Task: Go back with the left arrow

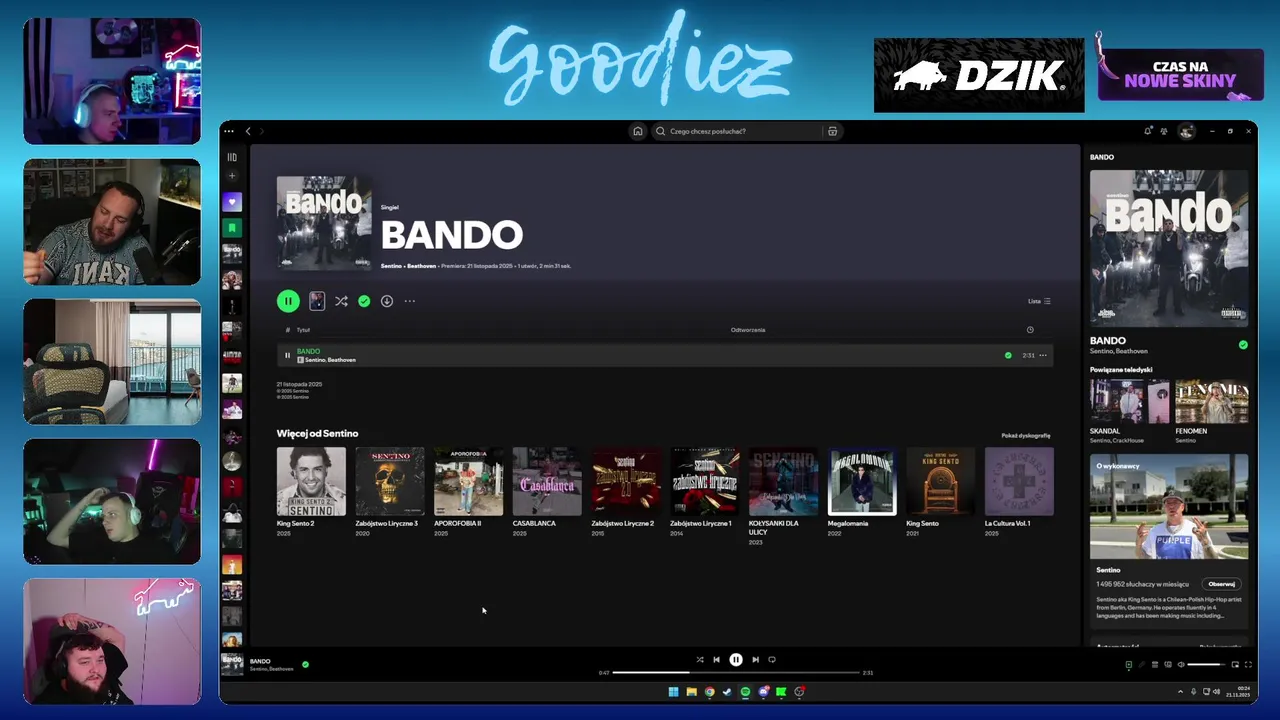Action: [248, 131]
